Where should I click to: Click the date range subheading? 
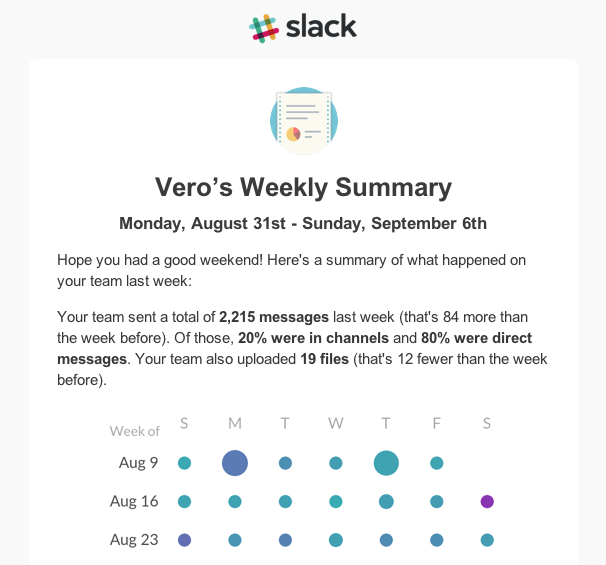click(303, 223)
